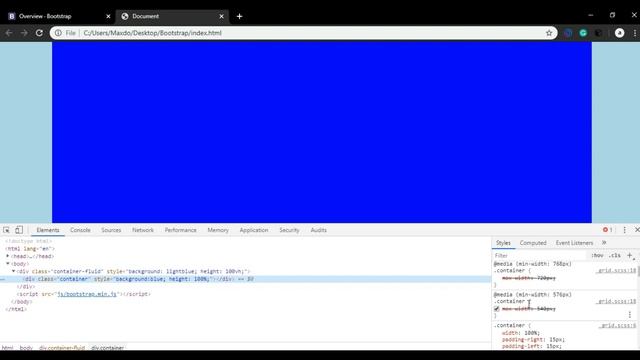This screenshot has height=360, width=640.
Task: Click the div.container-fluid breadcrumb
Action: [x=62, y=348]
